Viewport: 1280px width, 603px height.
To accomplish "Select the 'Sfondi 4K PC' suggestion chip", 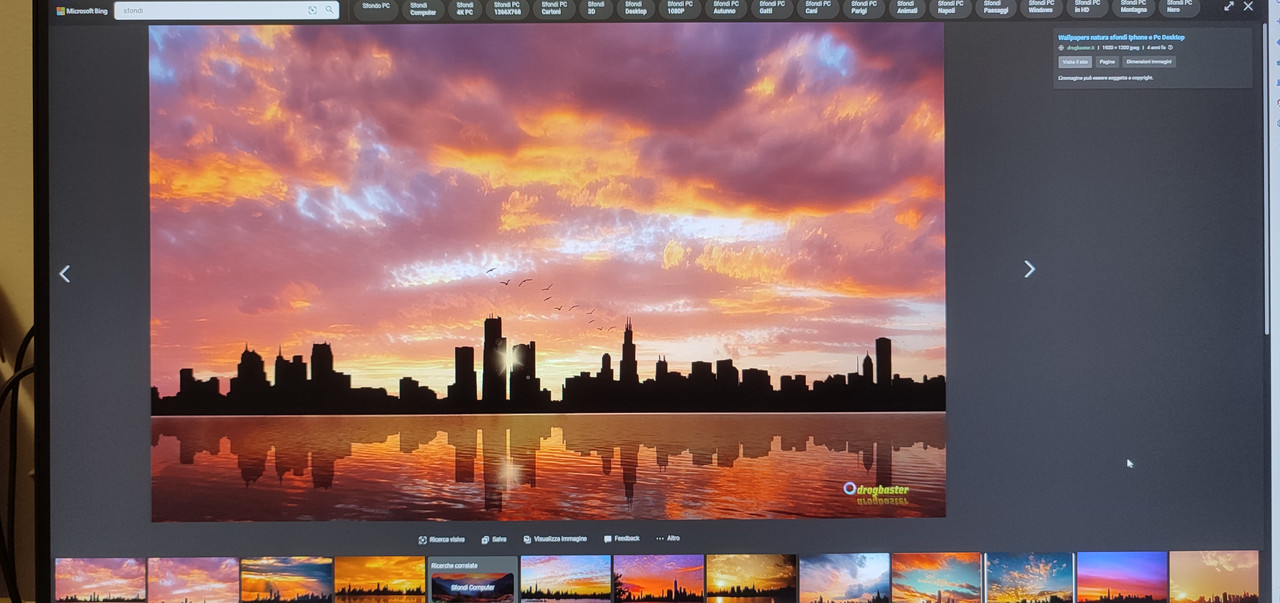I will pos(465,8).
